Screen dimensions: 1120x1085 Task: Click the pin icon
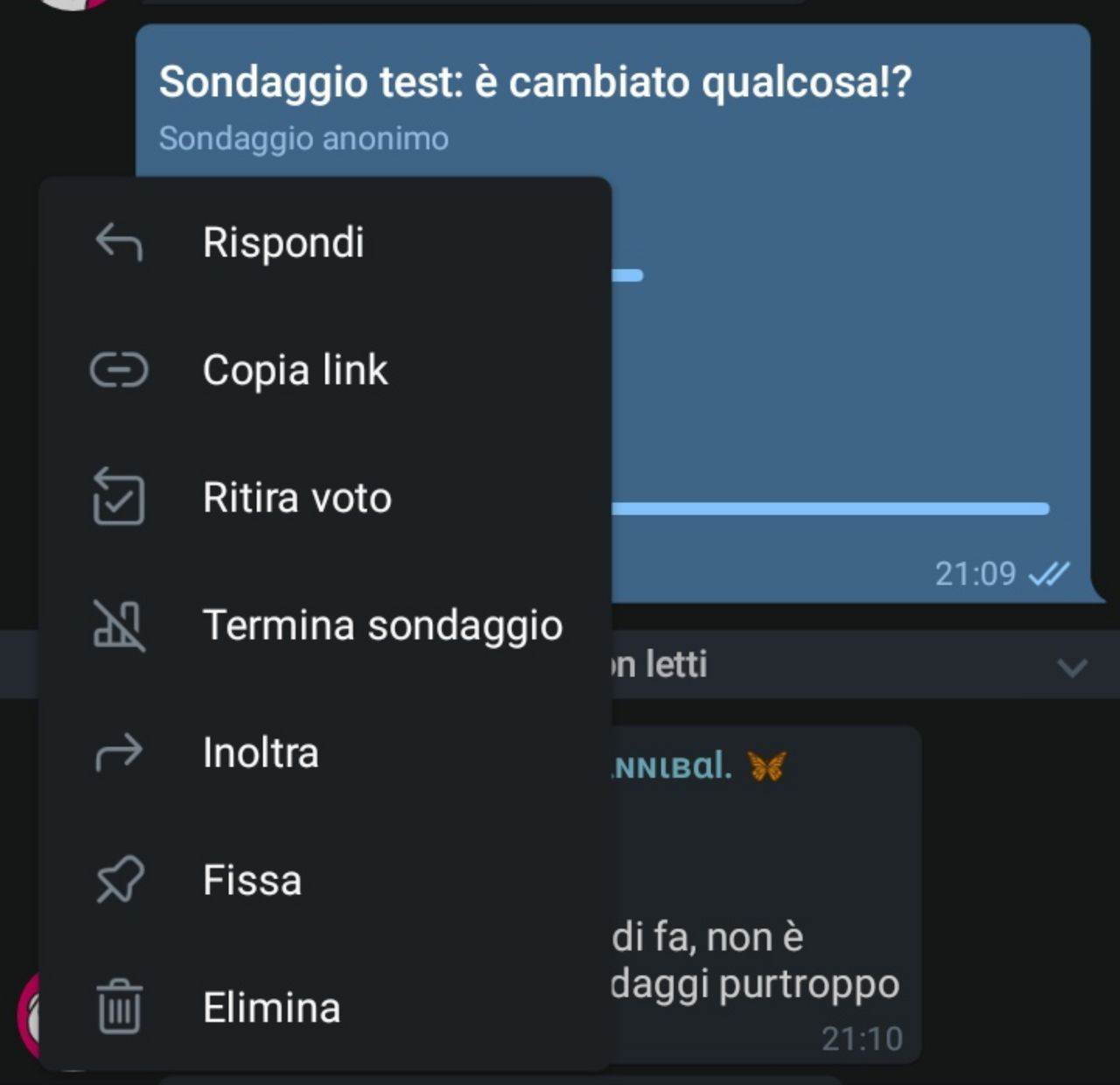(119, 879)
